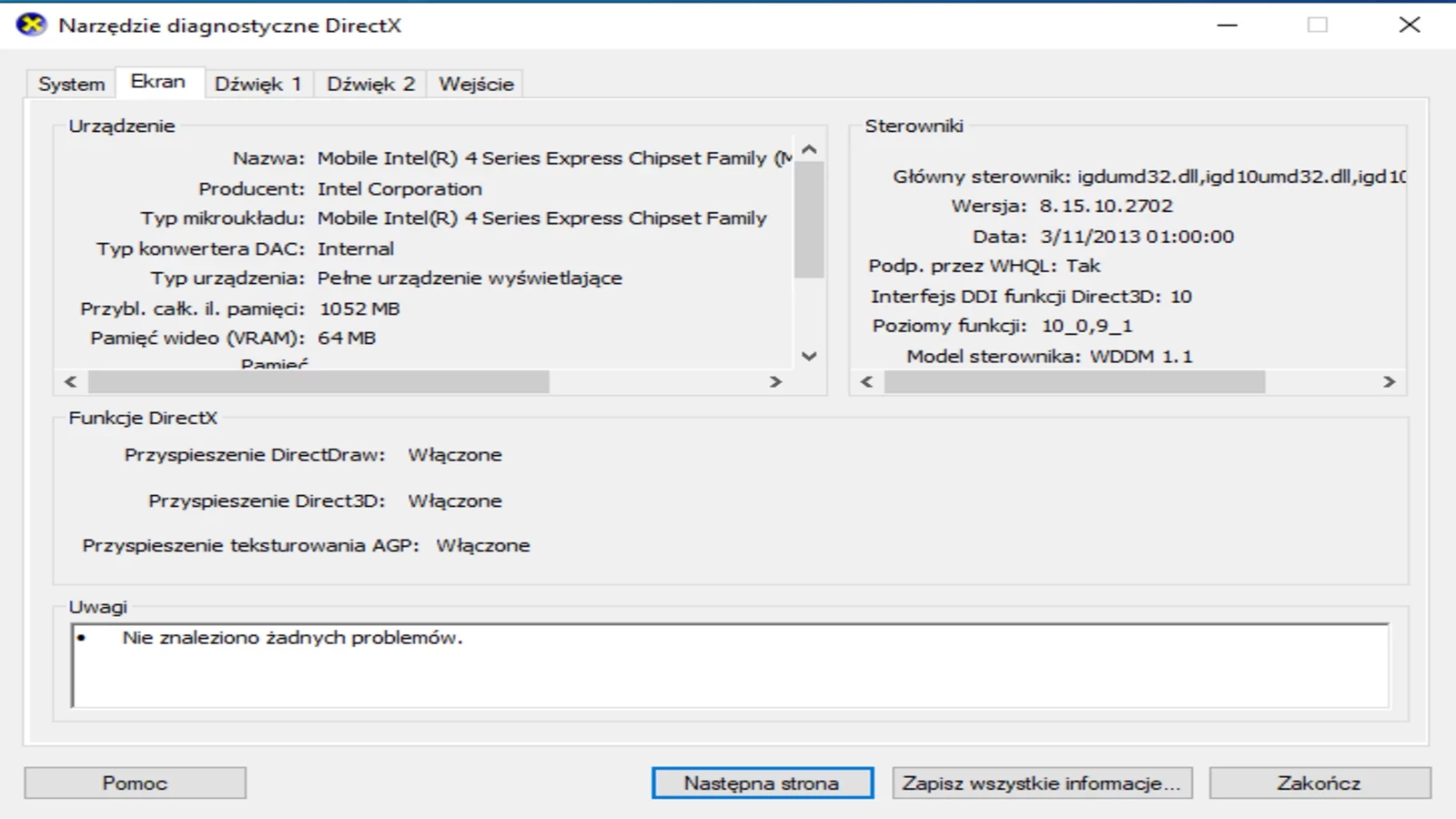The height and width of the screenshot is (819, 1456).
Task: Click right arrow of Urządzenie horizontal scrollbar
Action: pyautogui.click(x=775, y=381)
